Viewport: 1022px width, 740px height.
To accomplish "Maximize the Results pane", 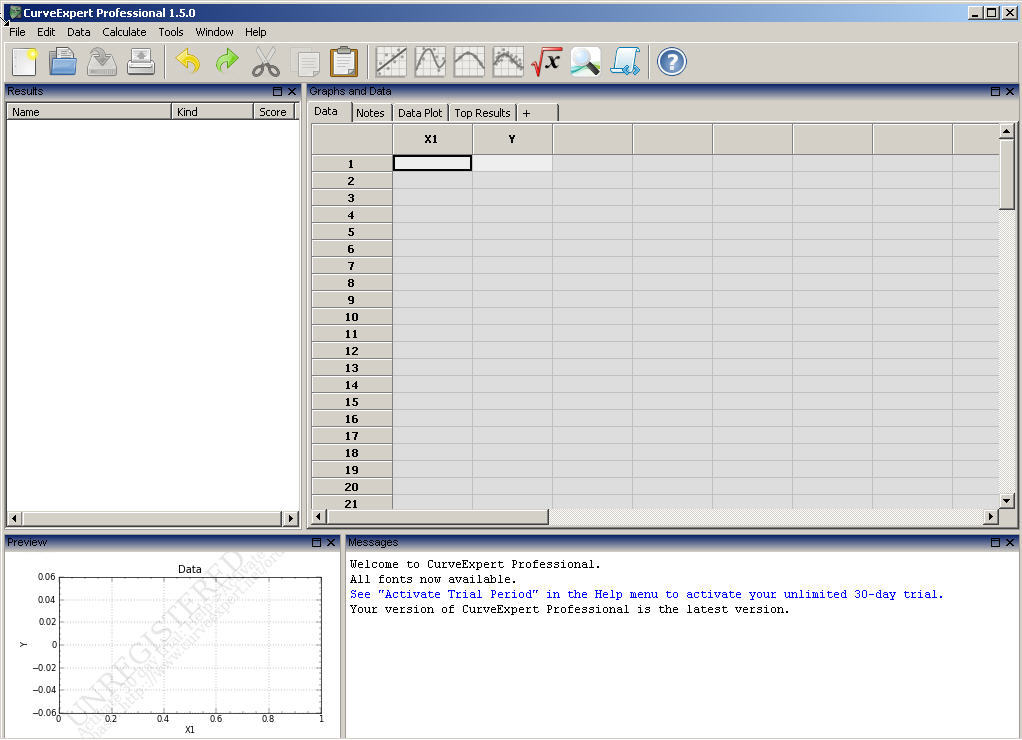I will [278, 91].
